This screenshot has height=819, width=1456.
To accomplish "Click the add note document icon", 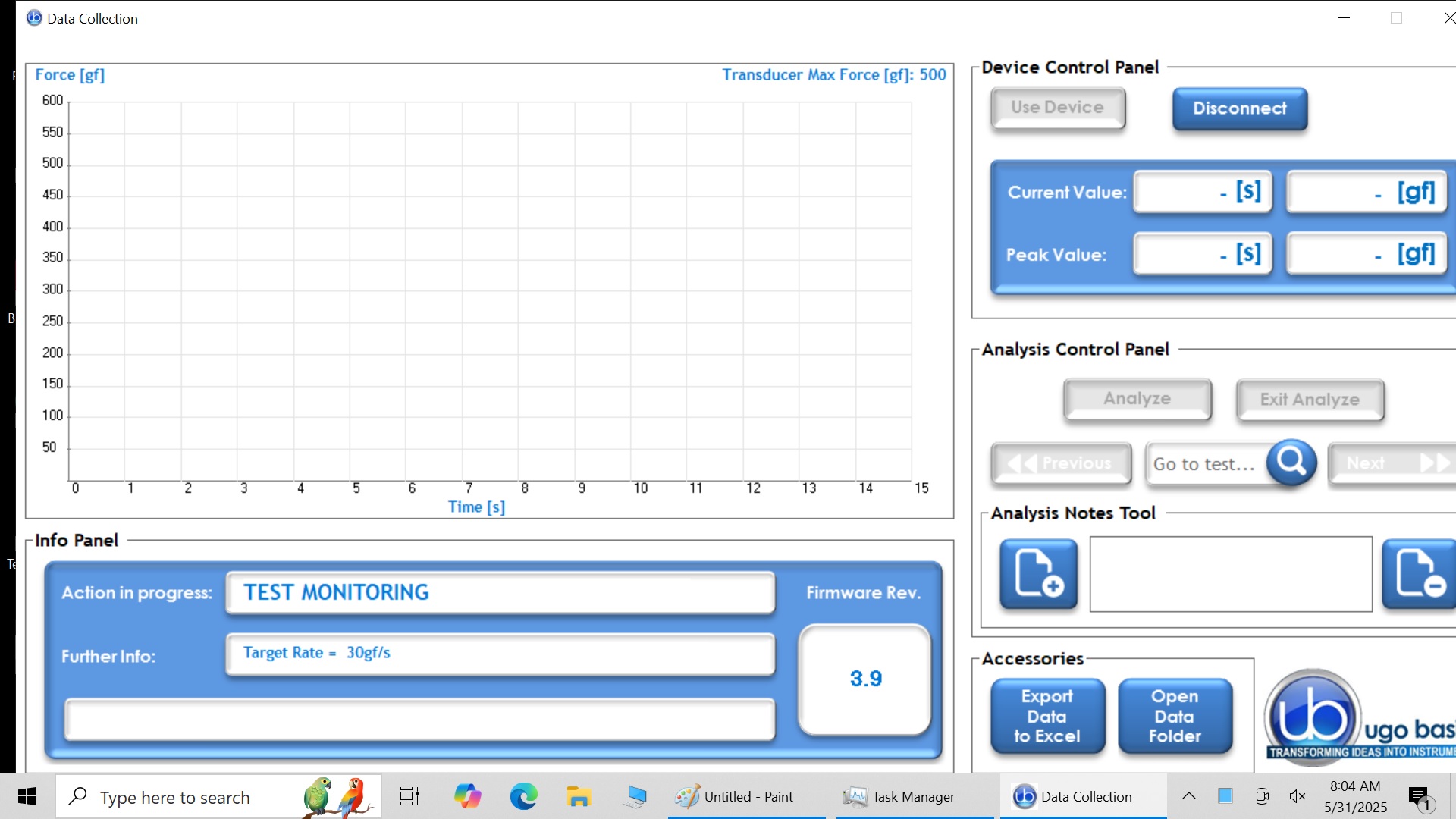I will coord(1038,574).
